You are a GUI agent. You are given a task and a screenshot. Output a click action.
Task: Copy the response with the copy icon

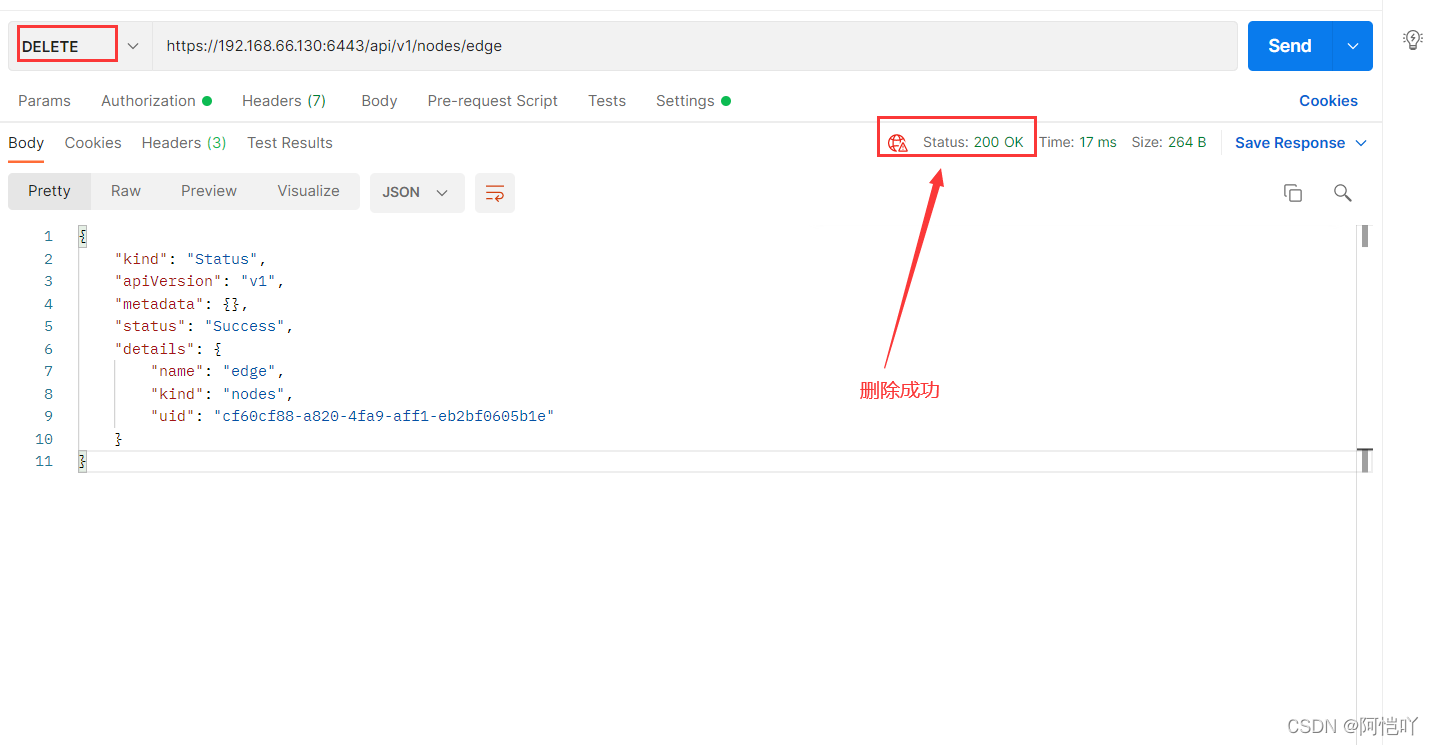1293,193
